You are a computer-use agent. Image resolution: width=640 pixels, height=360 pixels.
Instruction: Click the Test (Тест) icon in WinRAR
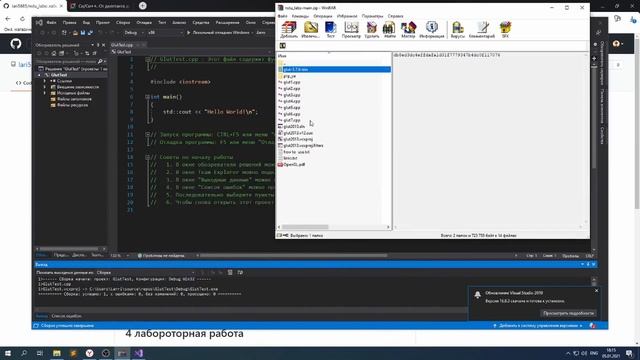[x=330, y=28]
